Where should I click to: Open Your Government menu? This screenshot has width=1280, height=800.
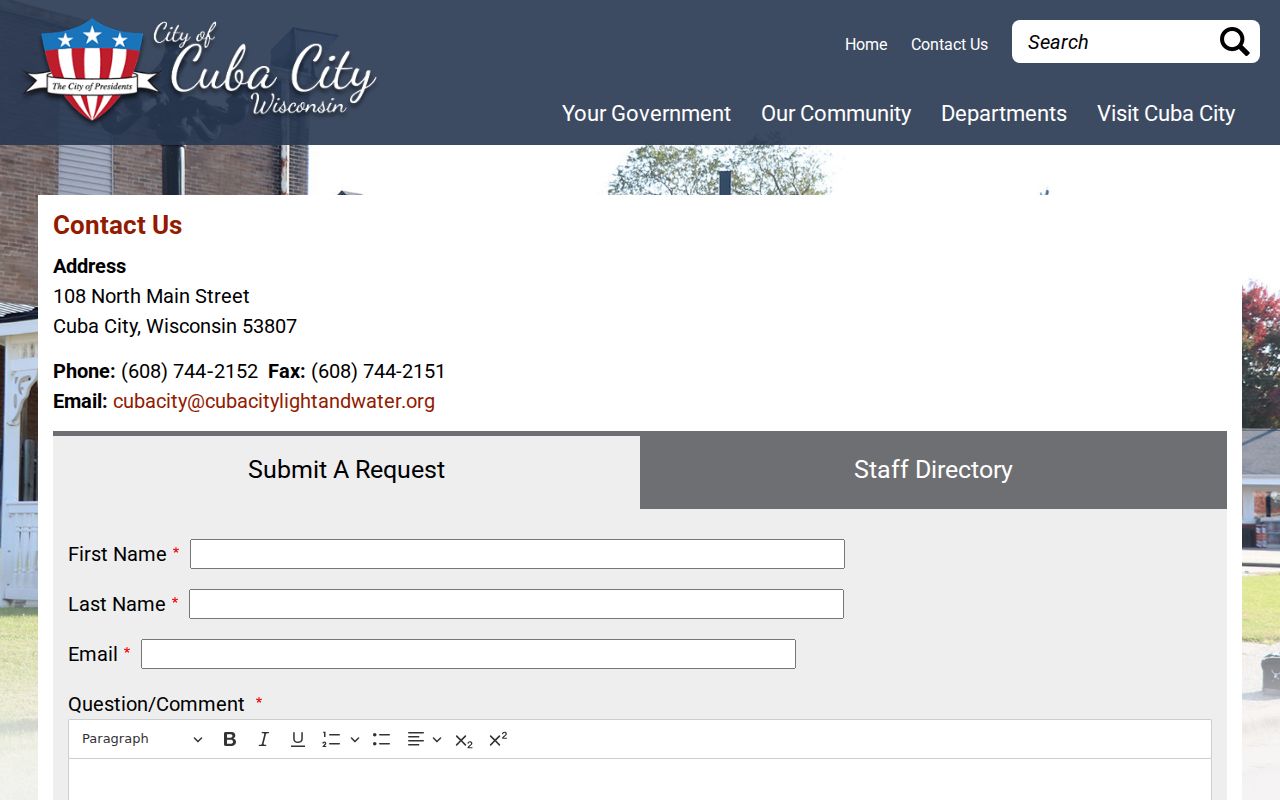point(646,113)
